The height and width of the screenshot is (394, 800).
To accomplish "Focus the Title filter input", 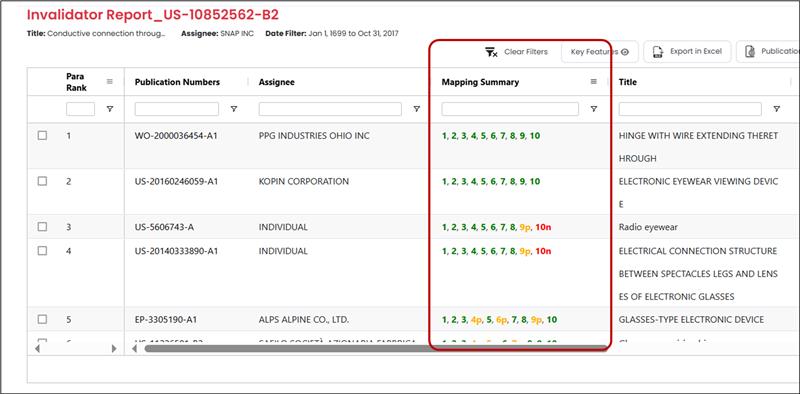I will click(x=690, y=109).
